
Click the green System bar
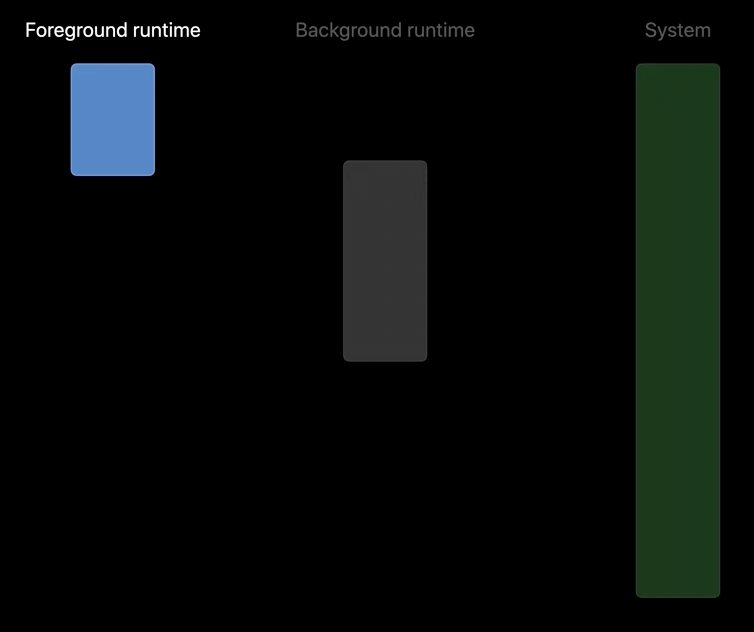coord(678,330)
